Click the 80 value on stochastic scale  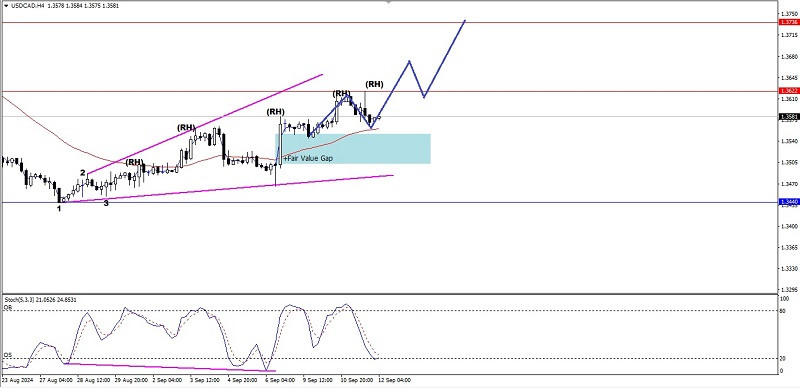pos(784,310)
